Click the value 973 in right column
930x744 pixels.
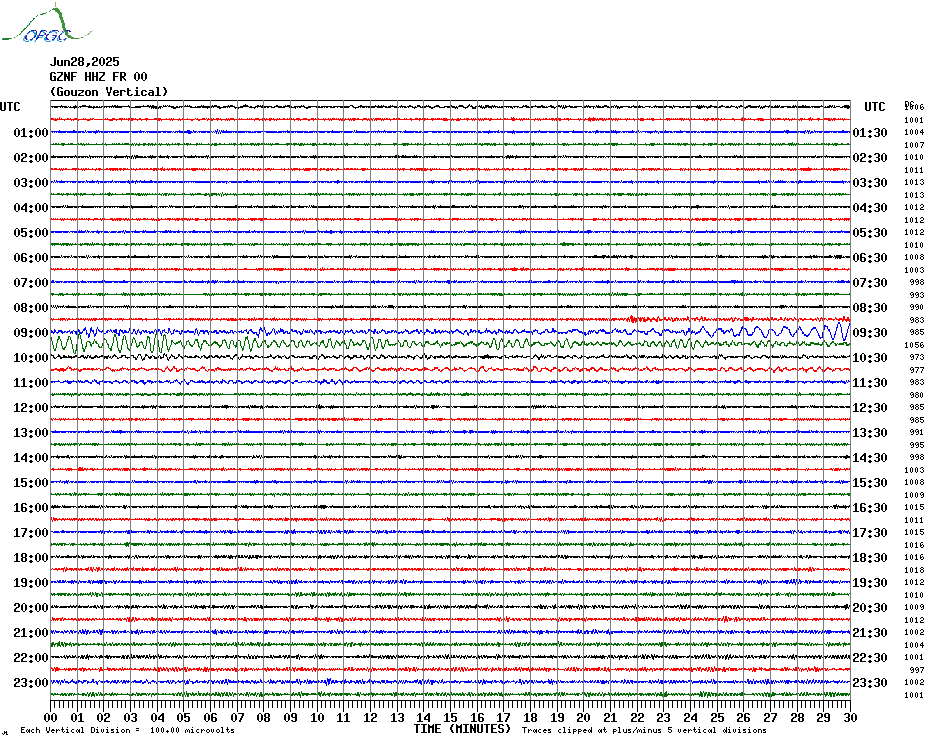[917, 357]
